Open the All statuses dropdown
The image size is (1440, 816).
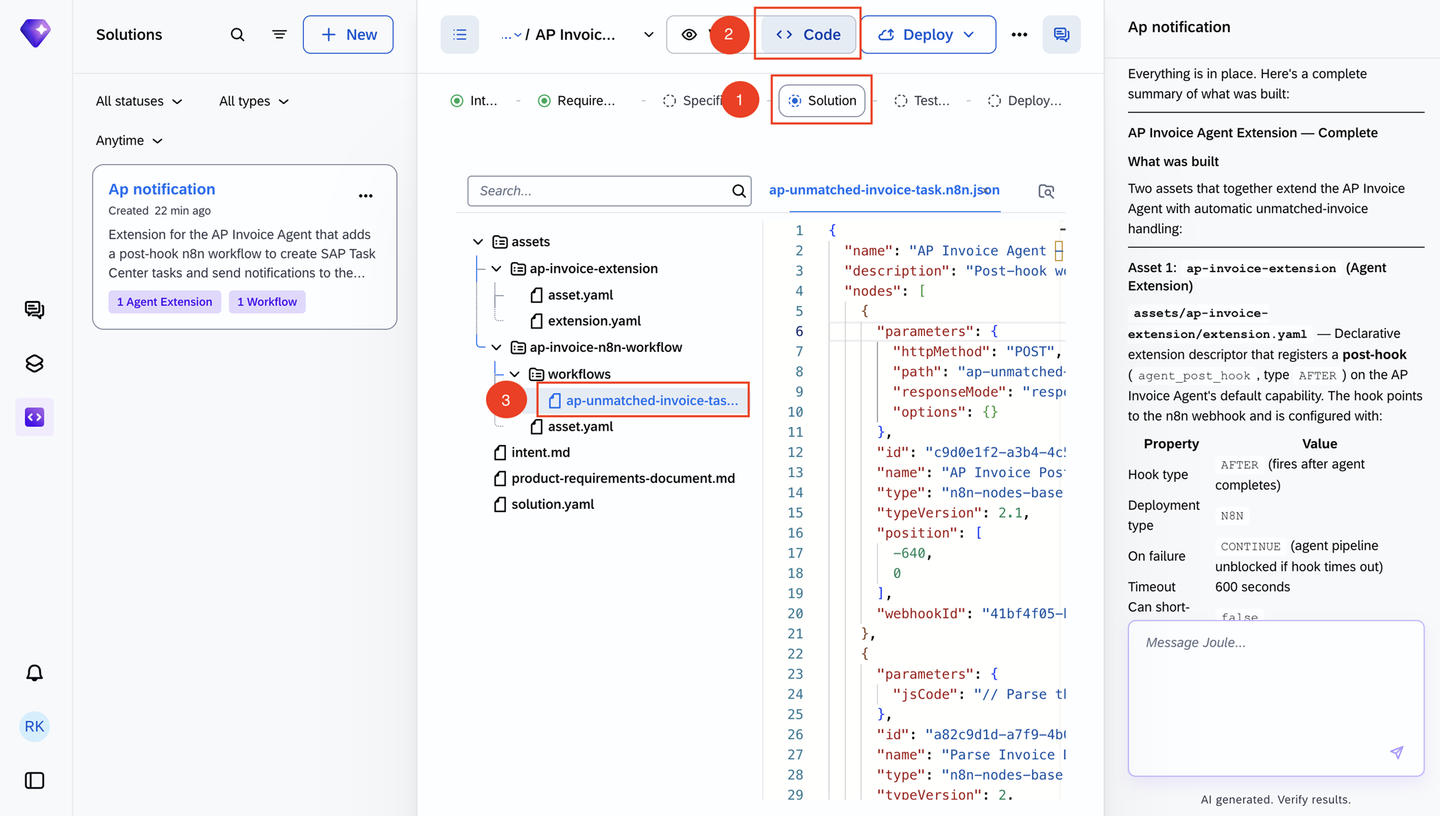click(x=139, y=101)
